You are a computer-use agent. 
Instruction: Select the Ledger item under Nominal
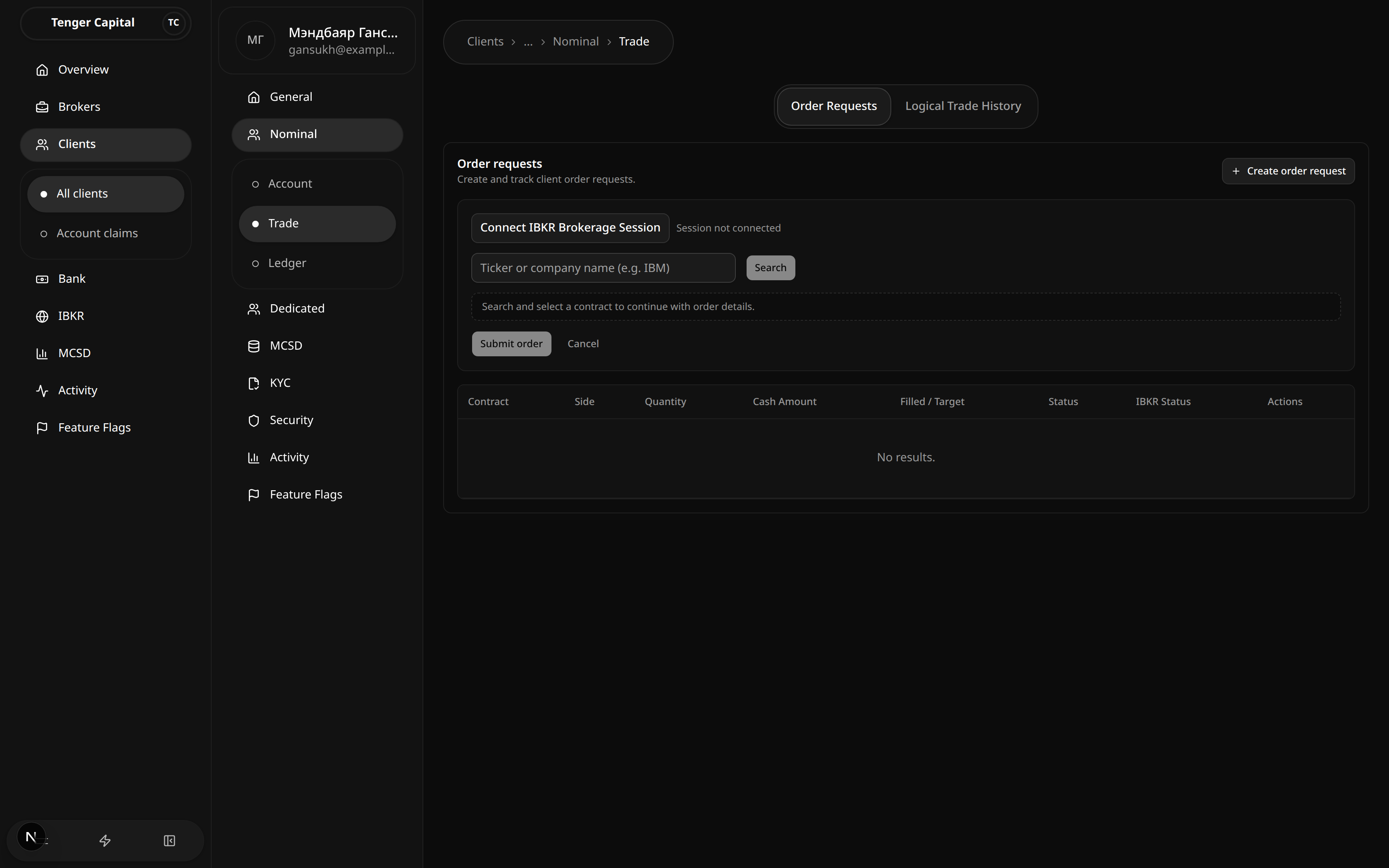(317, 264)
